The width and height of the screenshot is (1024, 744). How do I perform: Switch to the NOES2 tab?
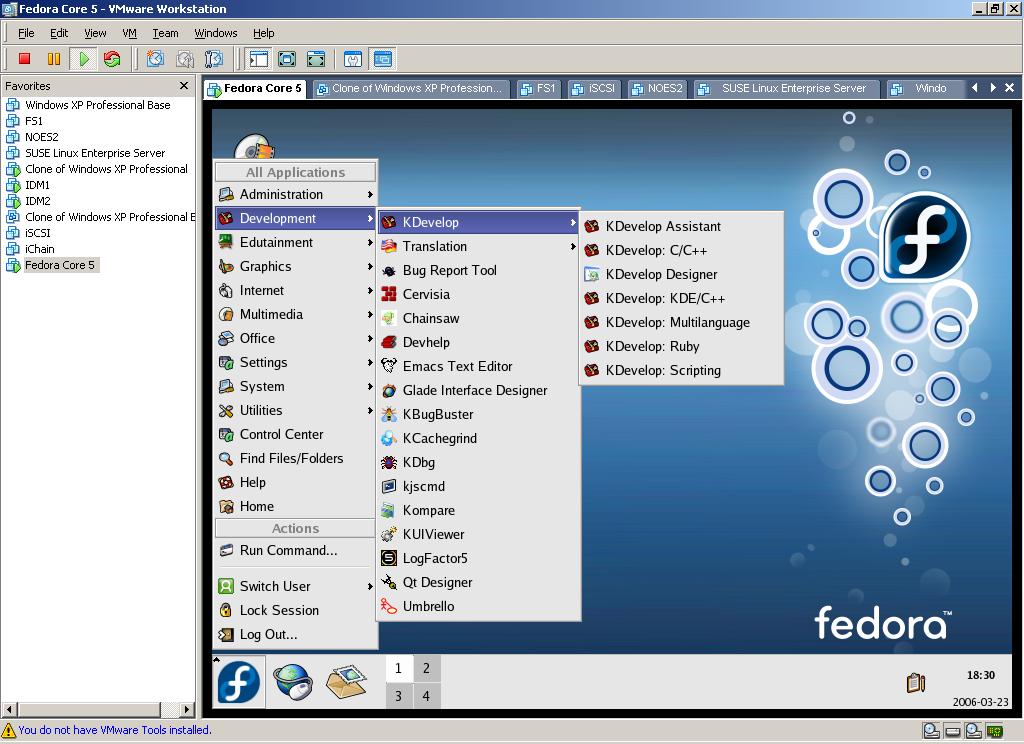pyautogui.click(x=657, y=88)
